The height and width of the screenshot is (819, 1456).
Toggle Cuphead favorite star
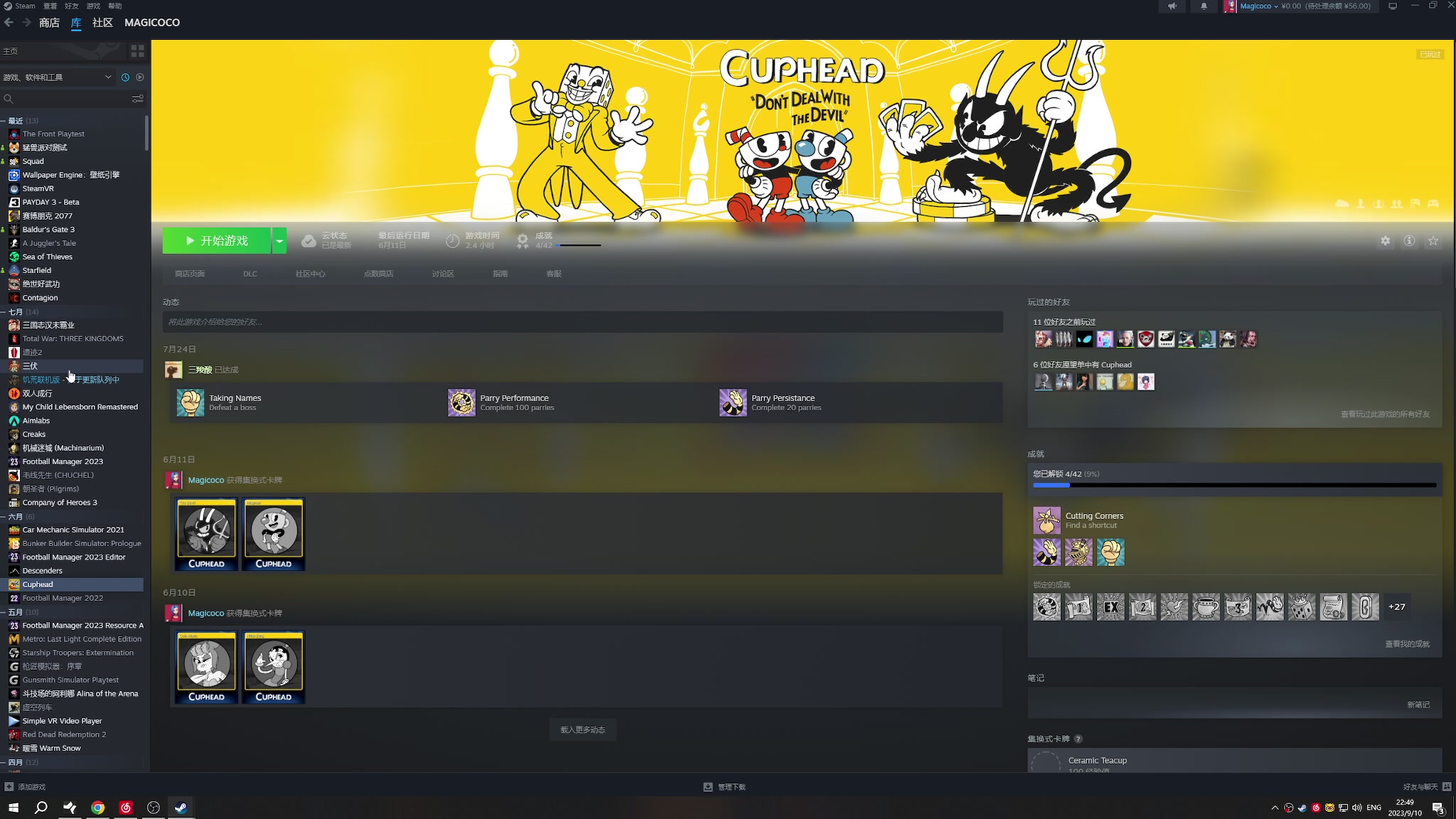(1433, 241)
